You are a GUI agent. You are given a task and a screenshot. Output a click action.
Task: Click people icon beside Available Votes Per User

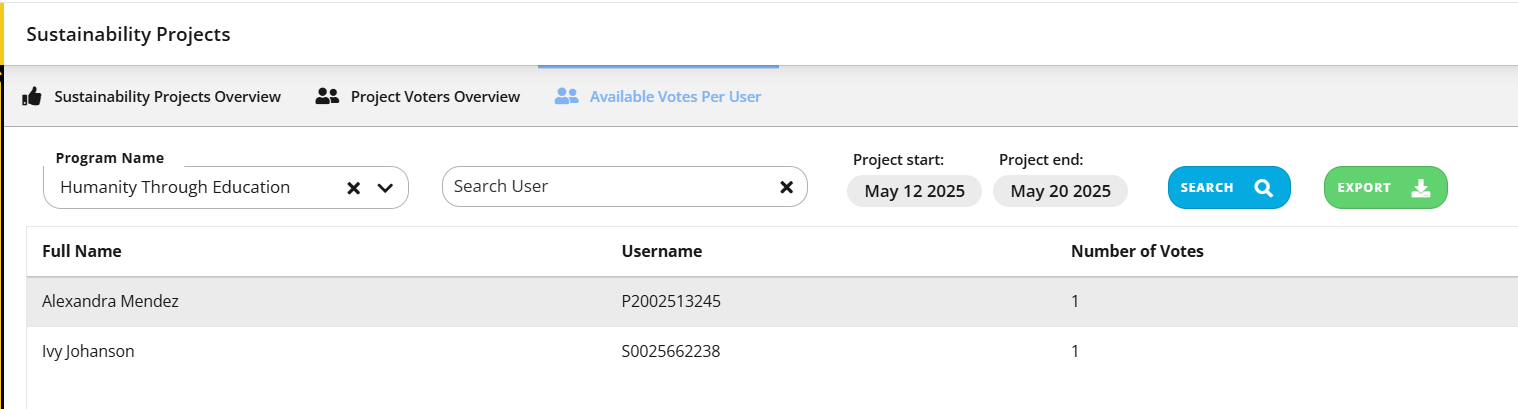[567, 97]
